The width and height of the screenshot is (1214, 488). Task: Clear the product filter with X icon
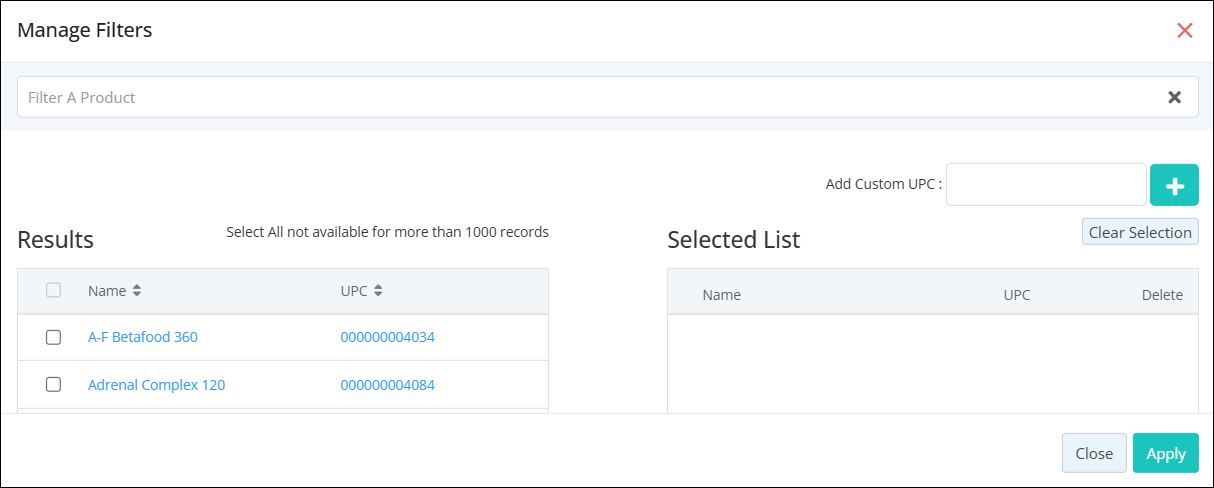pyautogui.click(x=1175, y=97)
